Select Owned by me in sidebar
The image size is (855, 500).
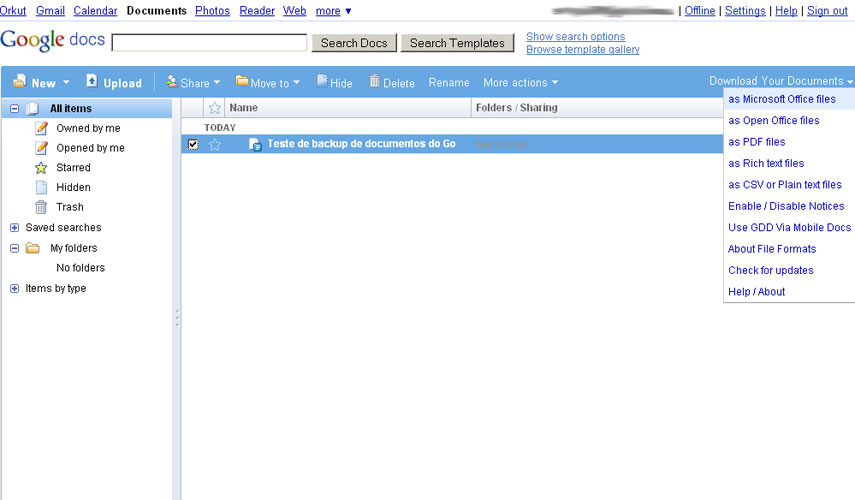88,128
